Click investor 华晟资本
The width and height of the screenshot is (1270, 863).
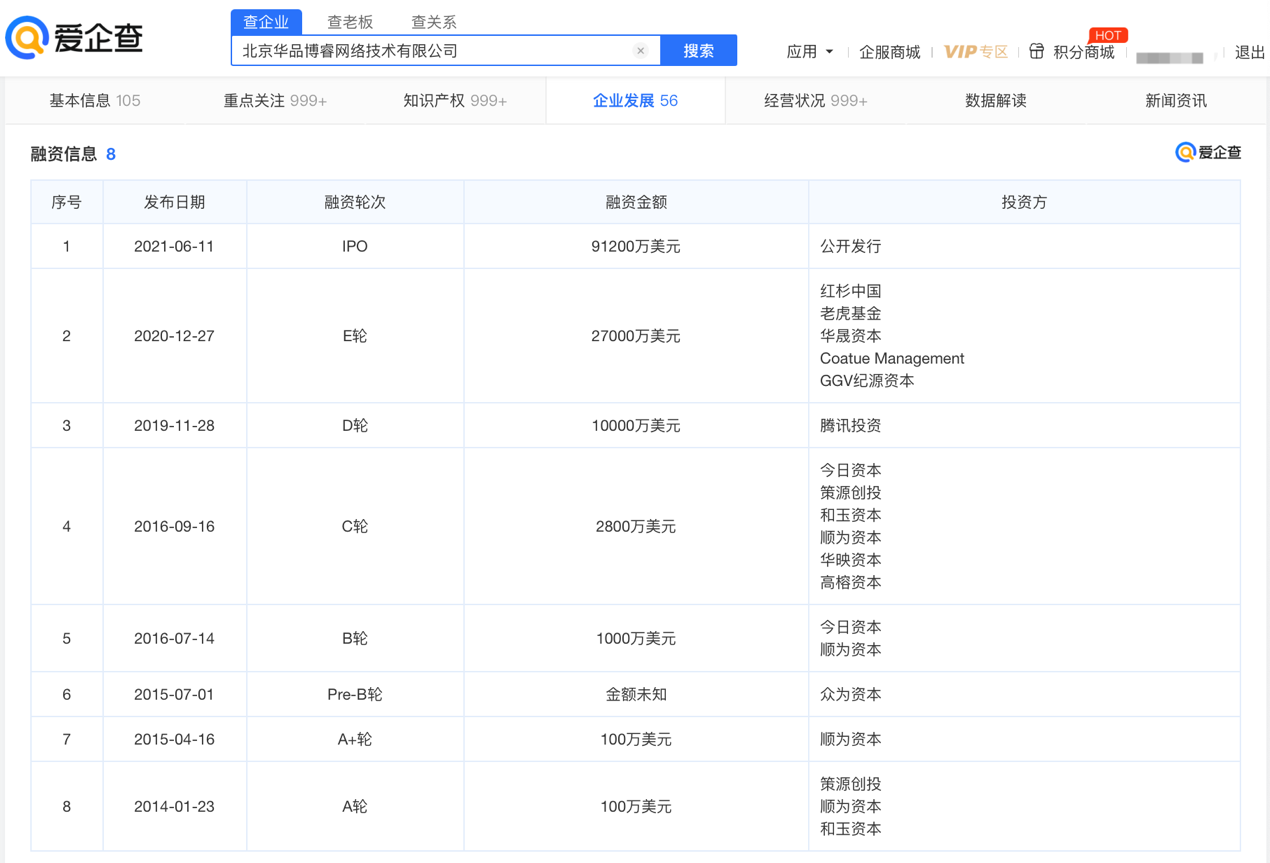(x=851, y=336)
